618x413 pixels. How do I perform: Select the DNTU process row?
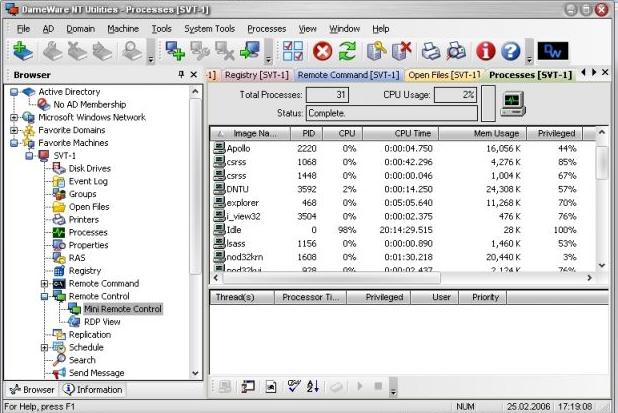402,189
